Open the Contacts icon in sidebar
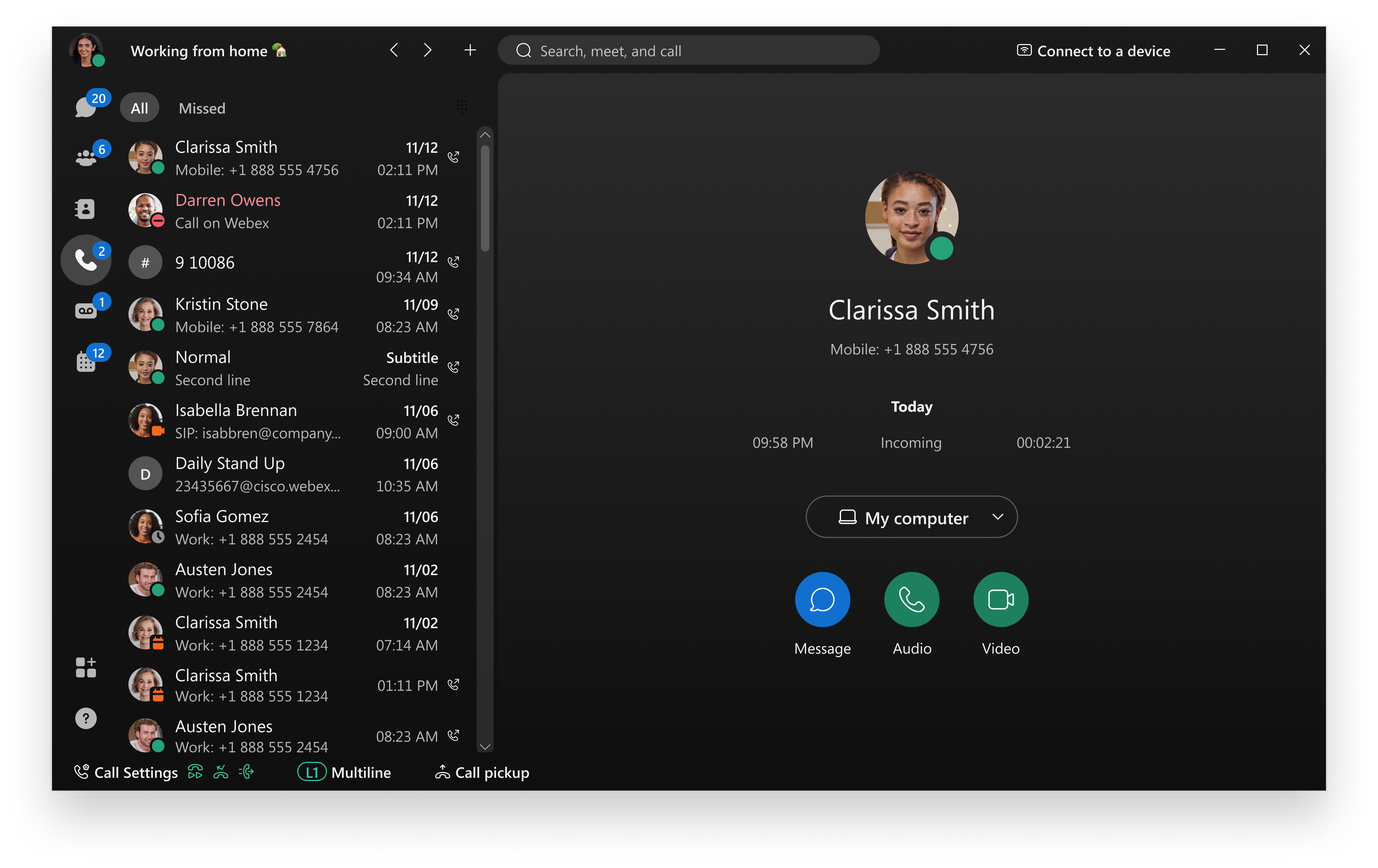The image size is (1378, 868). (85, 209)
